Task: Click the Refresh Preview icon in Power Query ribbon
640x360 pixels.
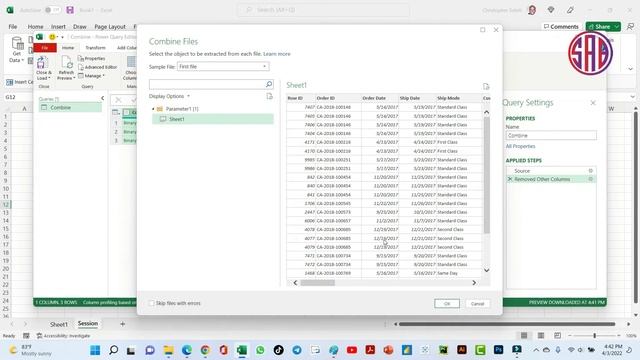Action: (66, 62)
